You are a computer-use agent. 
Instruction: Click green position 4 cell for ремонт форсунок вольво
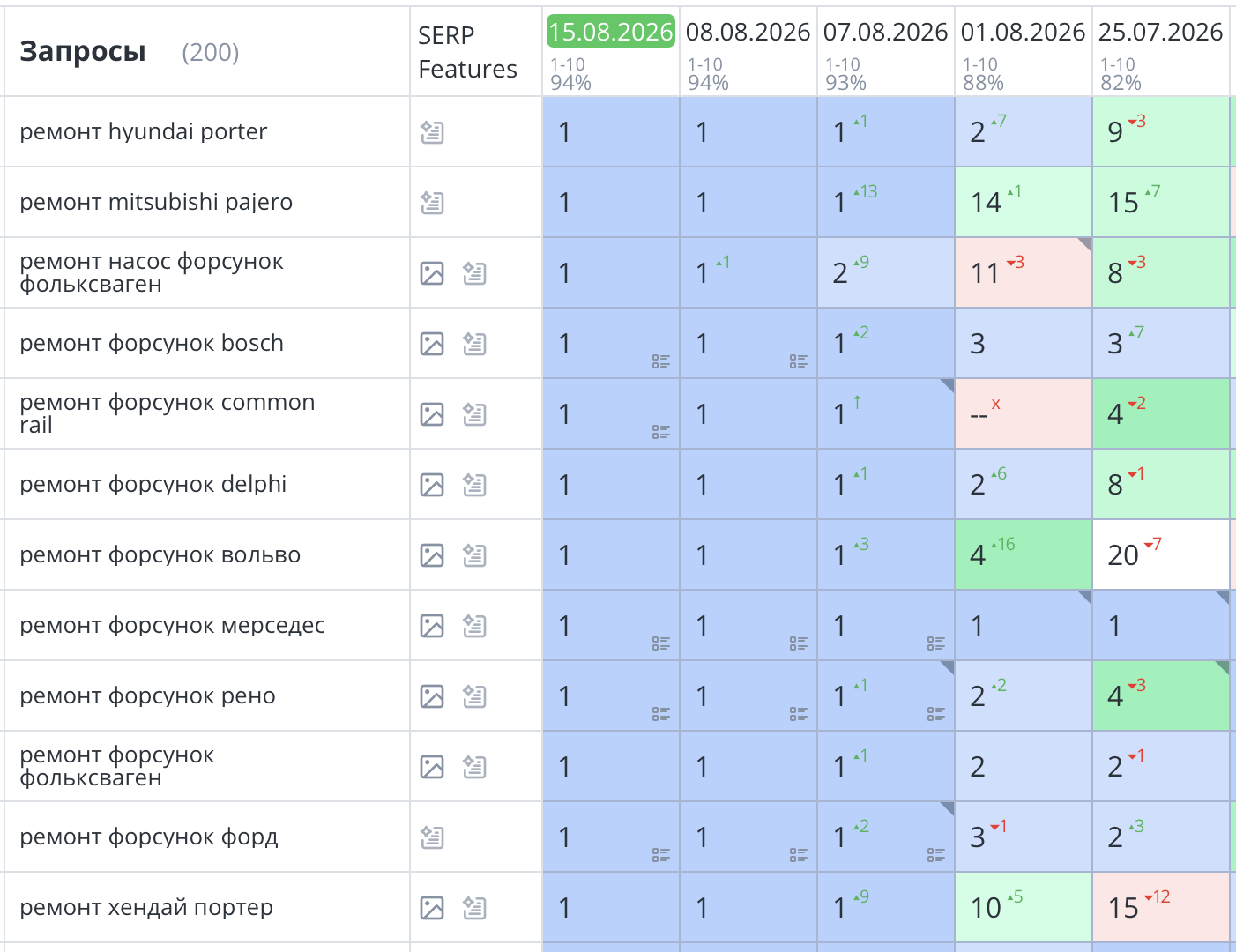pyautogui.click(x=1024, y=554)
